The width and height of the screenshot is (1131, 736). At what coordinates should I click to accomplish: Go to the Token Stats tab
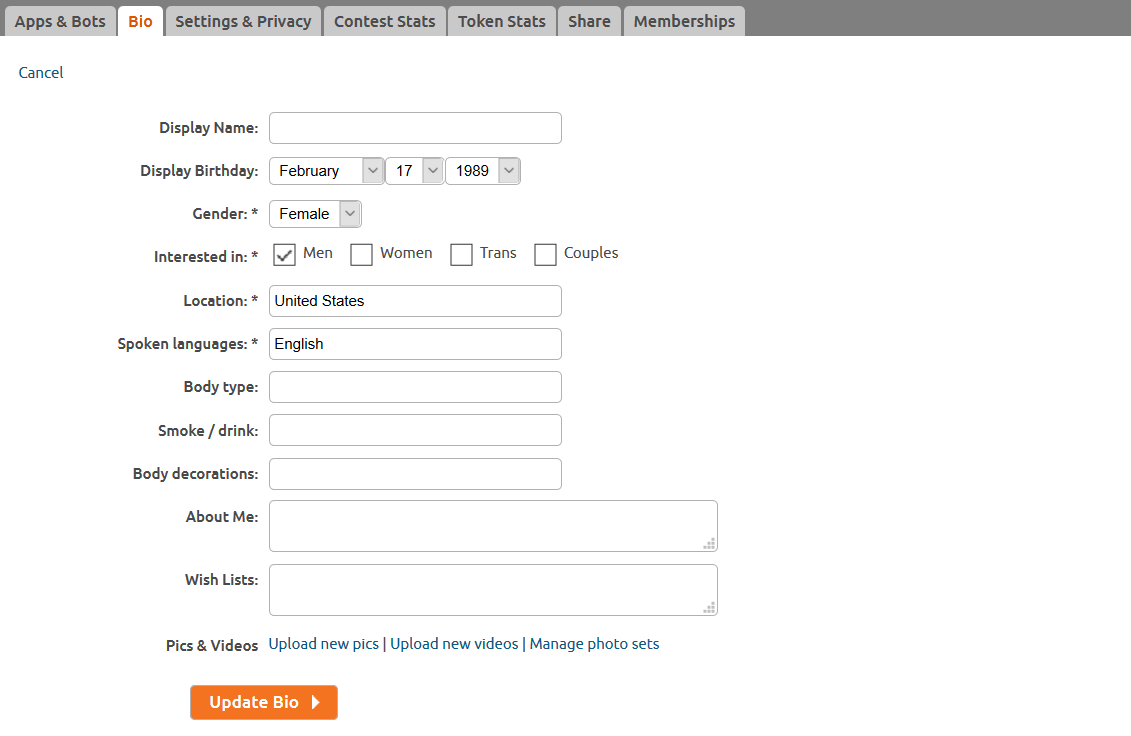pos(502,21)
